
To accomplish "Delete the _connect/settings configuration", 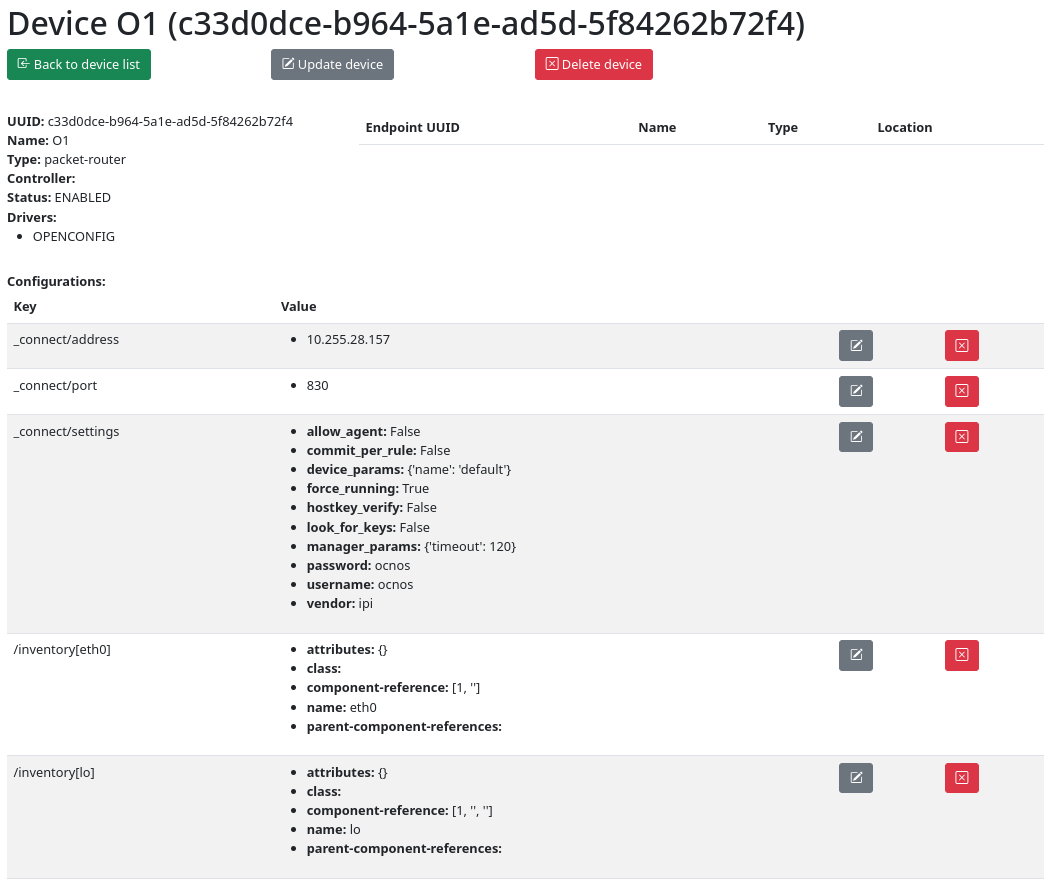I will [961, 437].
